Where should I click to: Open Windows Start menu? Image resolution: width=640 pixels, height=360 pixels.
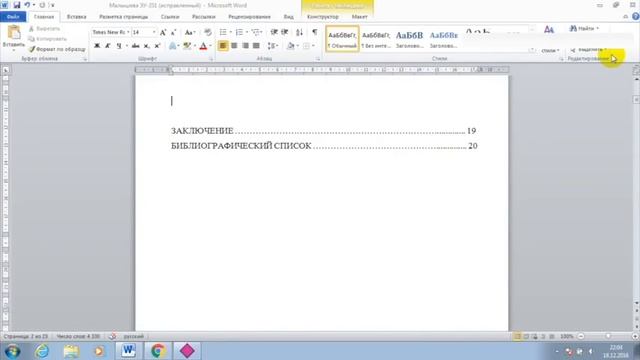coord(13,351)
